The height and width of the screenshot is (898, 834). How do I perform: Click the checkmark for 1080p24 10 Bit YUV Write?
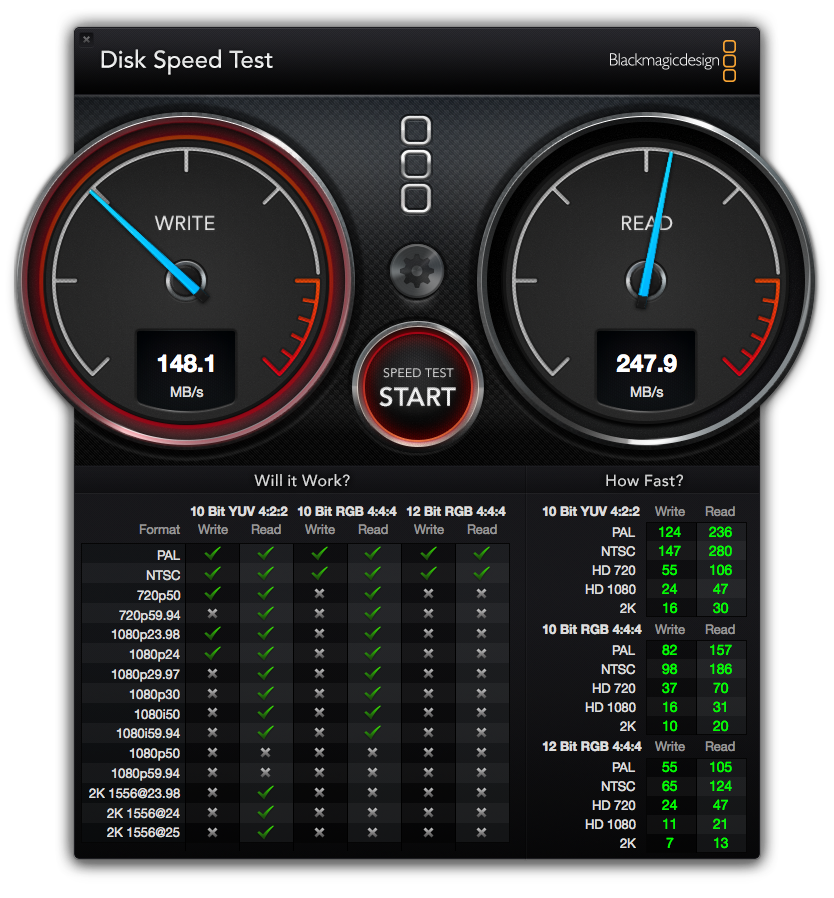pos(212,653)
